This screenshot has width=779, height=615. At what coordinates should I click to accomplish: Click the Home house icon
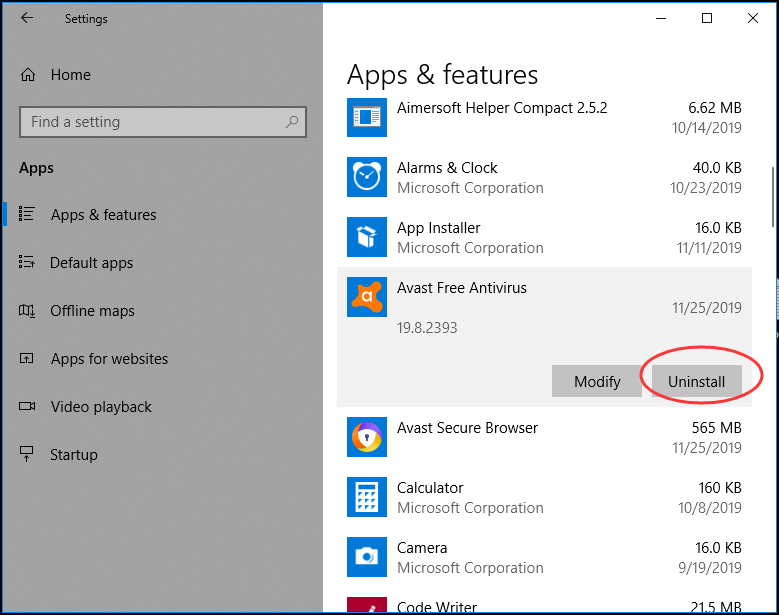coord(28,75)
